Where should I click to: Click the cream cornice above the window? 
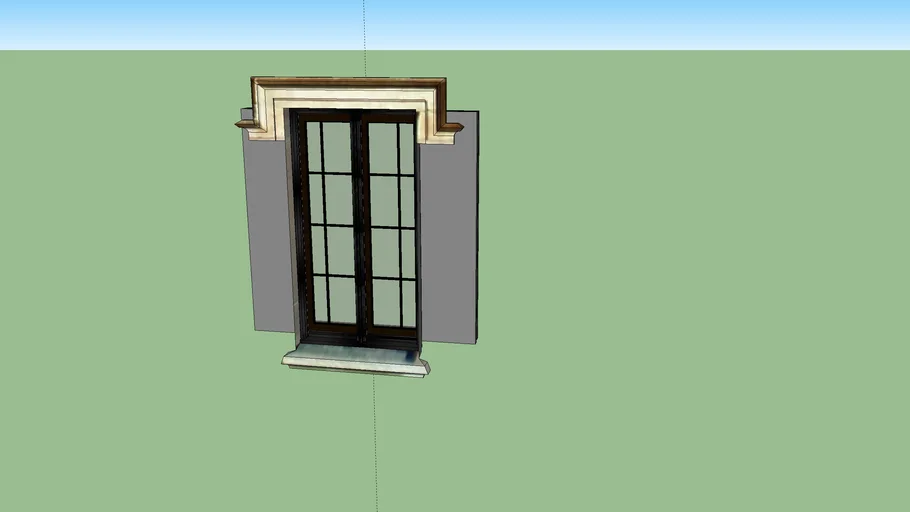(x=350, y=98)
